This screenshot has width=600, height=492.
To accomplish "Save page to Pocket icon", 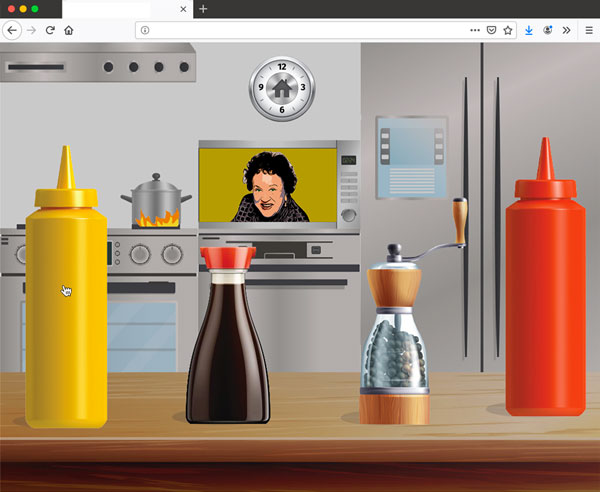I will coord(491,30).
